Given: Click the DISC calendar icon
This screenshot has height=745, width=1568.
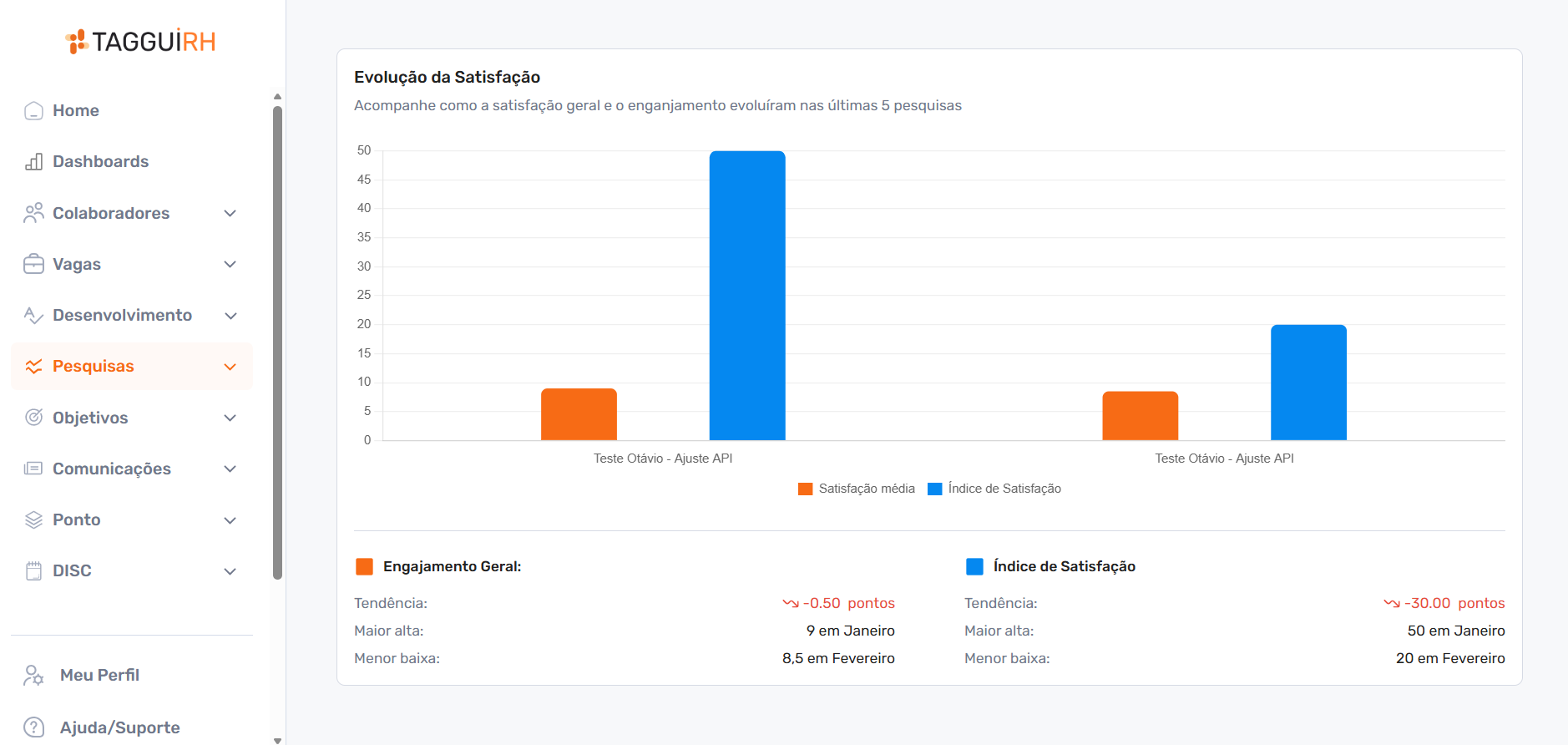Looking at the screenshot, I should click(x=33, y=570).
